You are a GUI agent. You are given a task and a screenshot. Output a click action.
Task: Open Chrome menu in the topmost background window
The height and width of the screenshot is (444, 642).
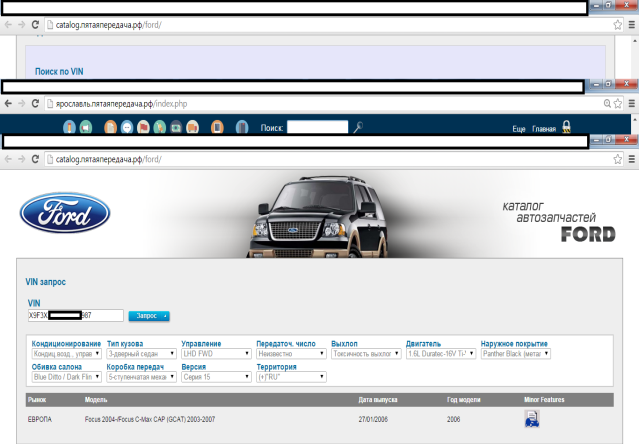(632, 25)
